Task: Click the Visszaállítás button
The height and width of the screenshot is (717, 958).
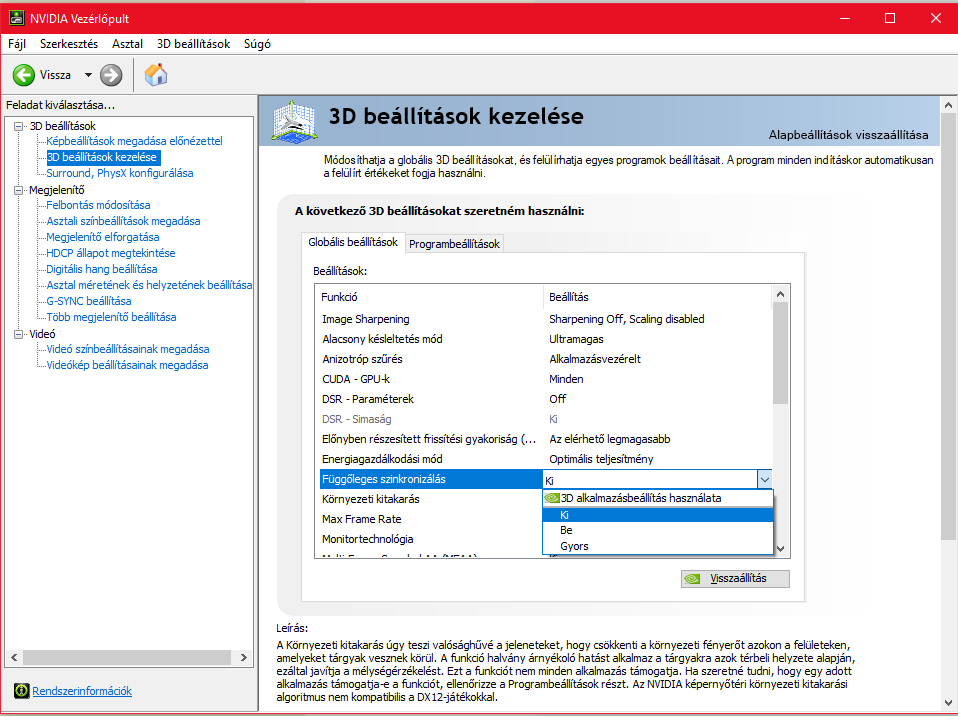Action: coord(735,578)
